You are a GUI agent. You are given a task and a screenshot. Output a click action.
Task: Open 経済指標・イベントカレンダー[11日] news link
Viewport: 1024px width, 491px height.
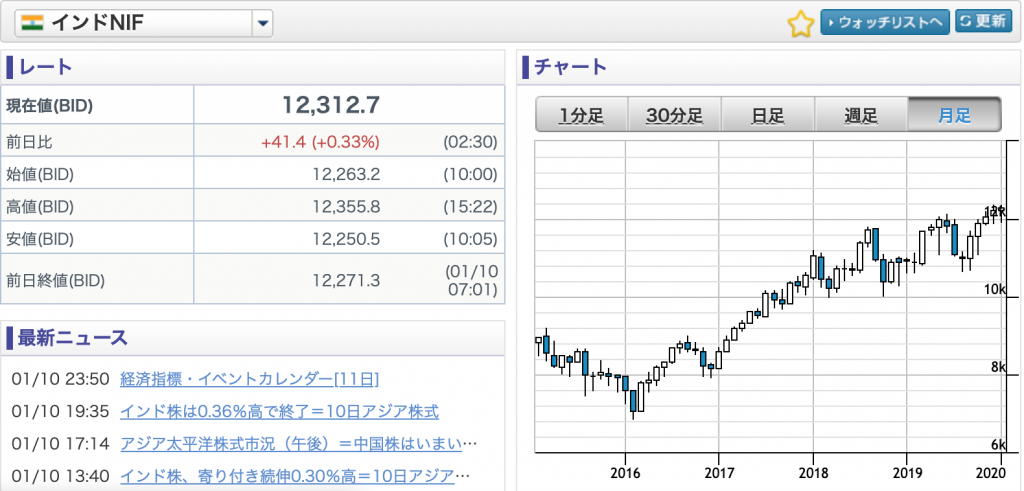[249, 379]
